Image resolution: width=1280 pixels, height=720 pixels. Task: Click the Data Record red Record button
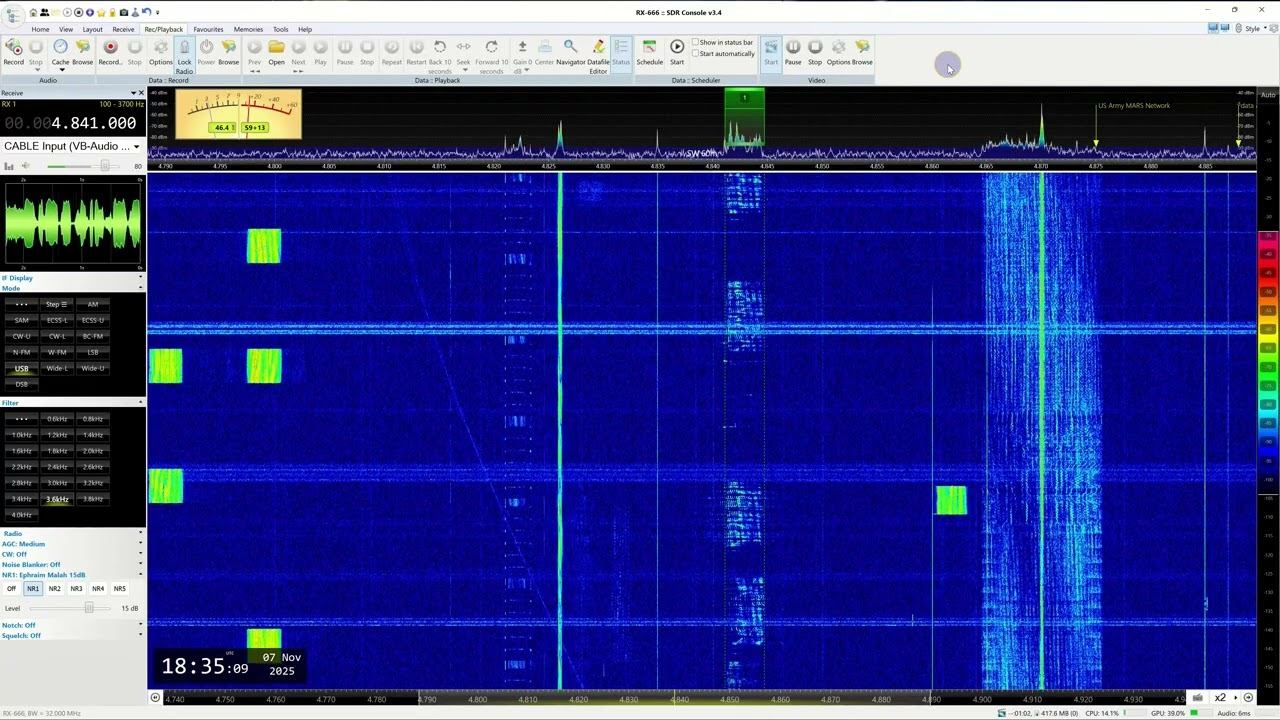pyautogui.click(x=110, y=52)
